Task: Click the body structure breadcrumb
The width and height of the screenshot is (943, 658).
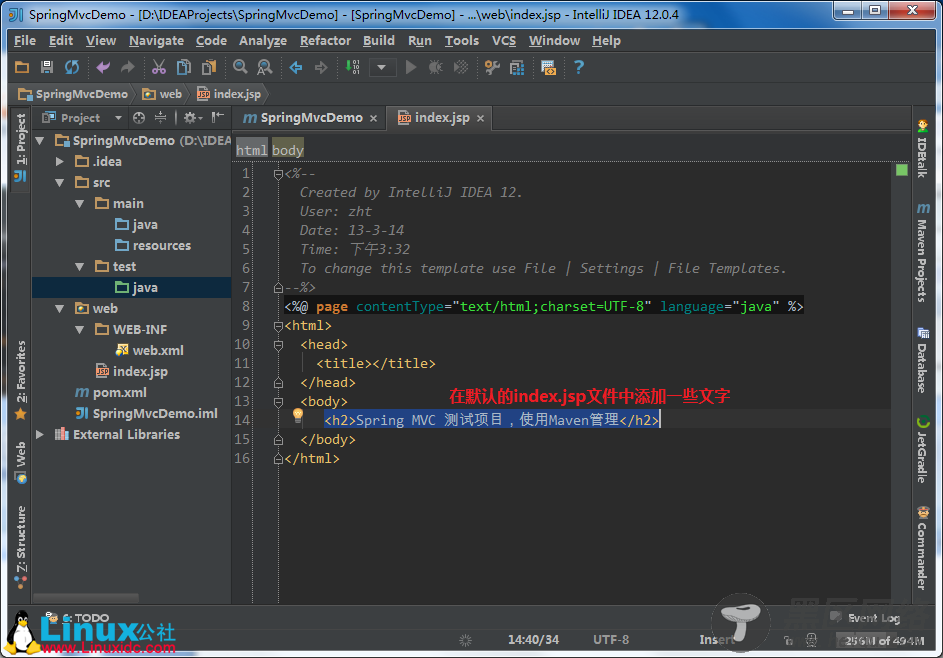Action: click(288, 150)
